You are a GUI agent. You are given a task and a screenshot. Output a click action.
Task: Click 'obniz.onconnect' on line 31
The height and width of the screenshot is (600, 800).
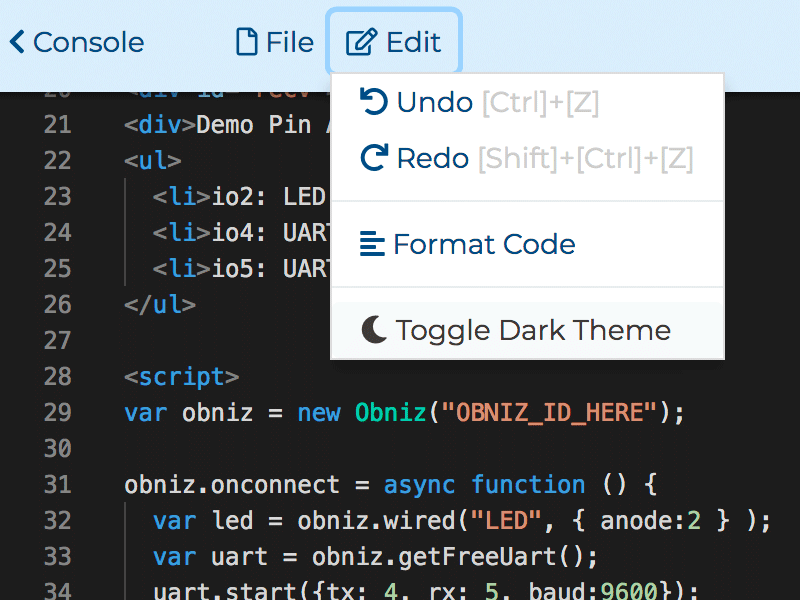tap(232, 485)
